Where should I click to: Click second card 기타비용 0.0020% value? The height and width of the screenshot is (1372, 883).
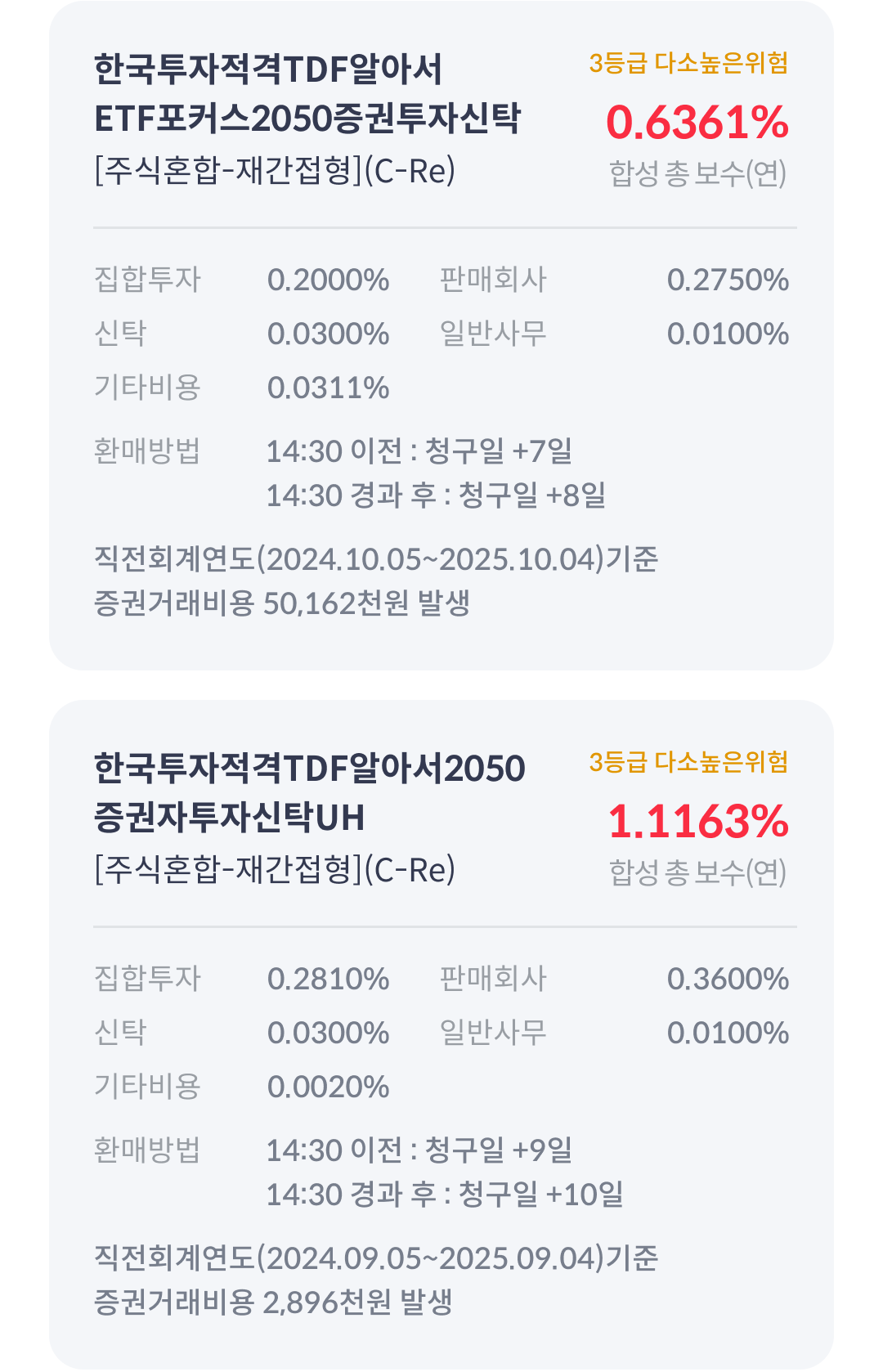tap(329, 1087)
